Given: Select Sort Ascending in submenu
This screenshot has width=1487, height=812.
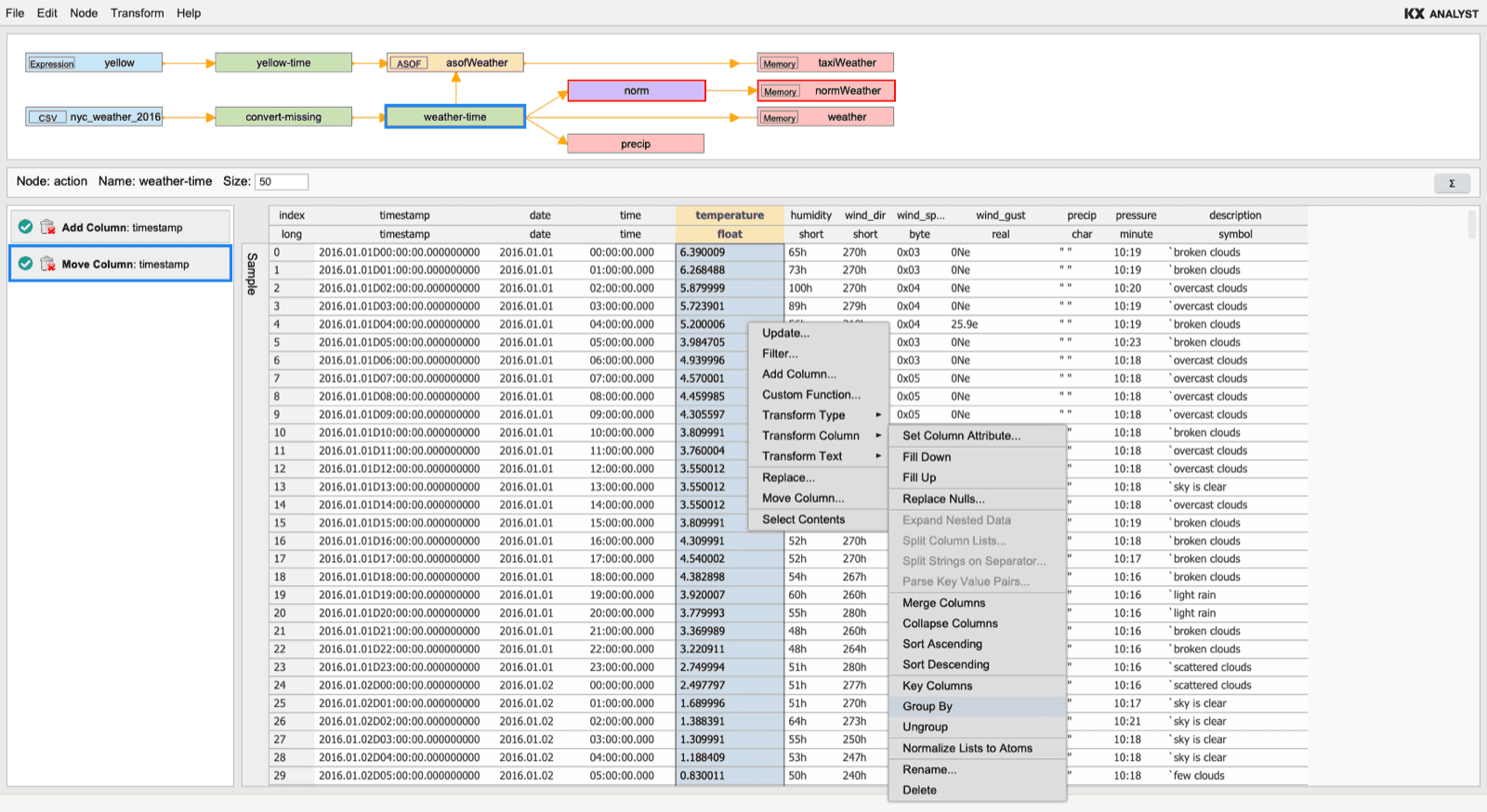Looking at the screenshot, I should [x=977, y=644].
